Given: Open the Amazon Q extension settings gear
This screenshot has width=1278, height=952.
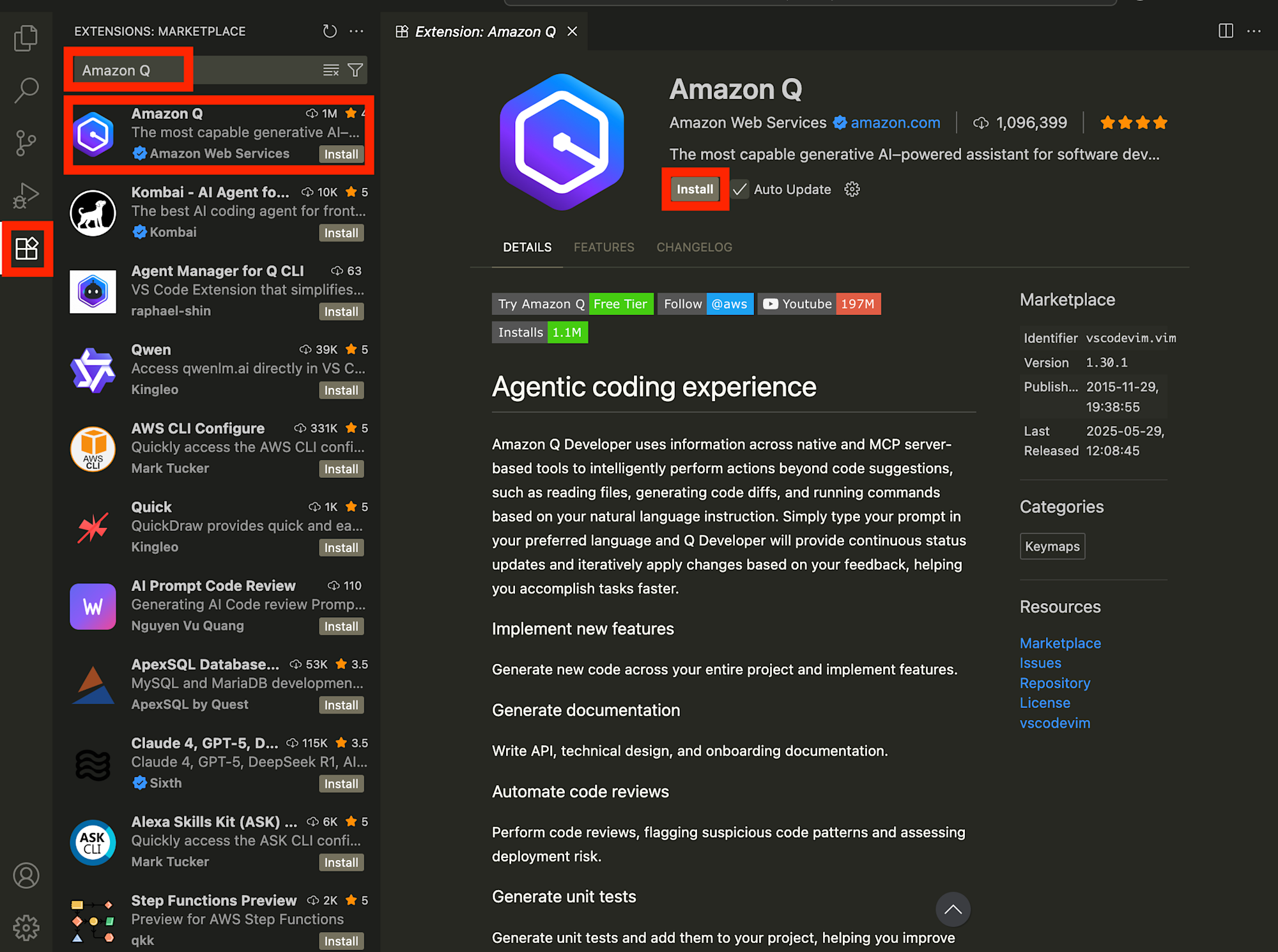Looking at the screenshot, I should tap(852, 189).
